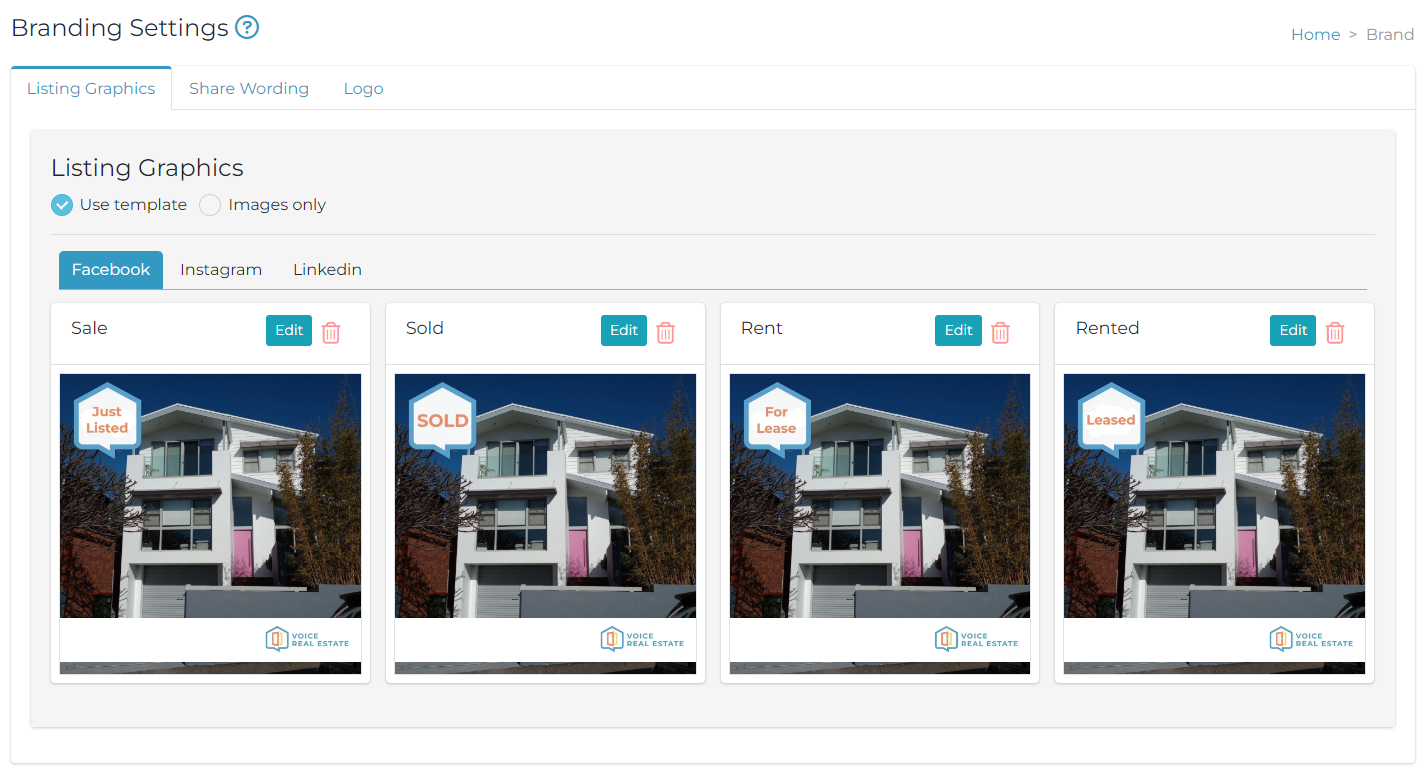The width and height of the screenshot is (1423, 772).
Task: Click the Branding Settings page title
Action: 120,28
